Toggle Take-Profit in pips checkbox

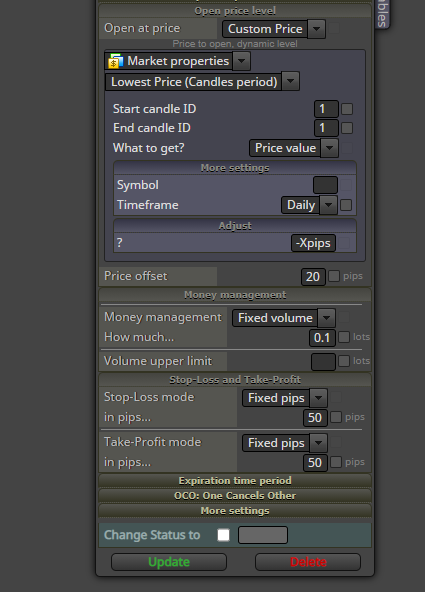coord(336,462)
